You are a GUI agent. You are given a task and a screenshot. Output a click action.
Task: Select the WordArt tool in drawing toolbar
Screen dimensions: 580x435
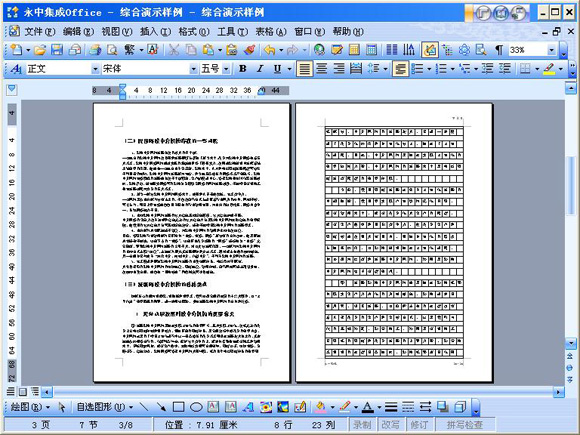248,407
